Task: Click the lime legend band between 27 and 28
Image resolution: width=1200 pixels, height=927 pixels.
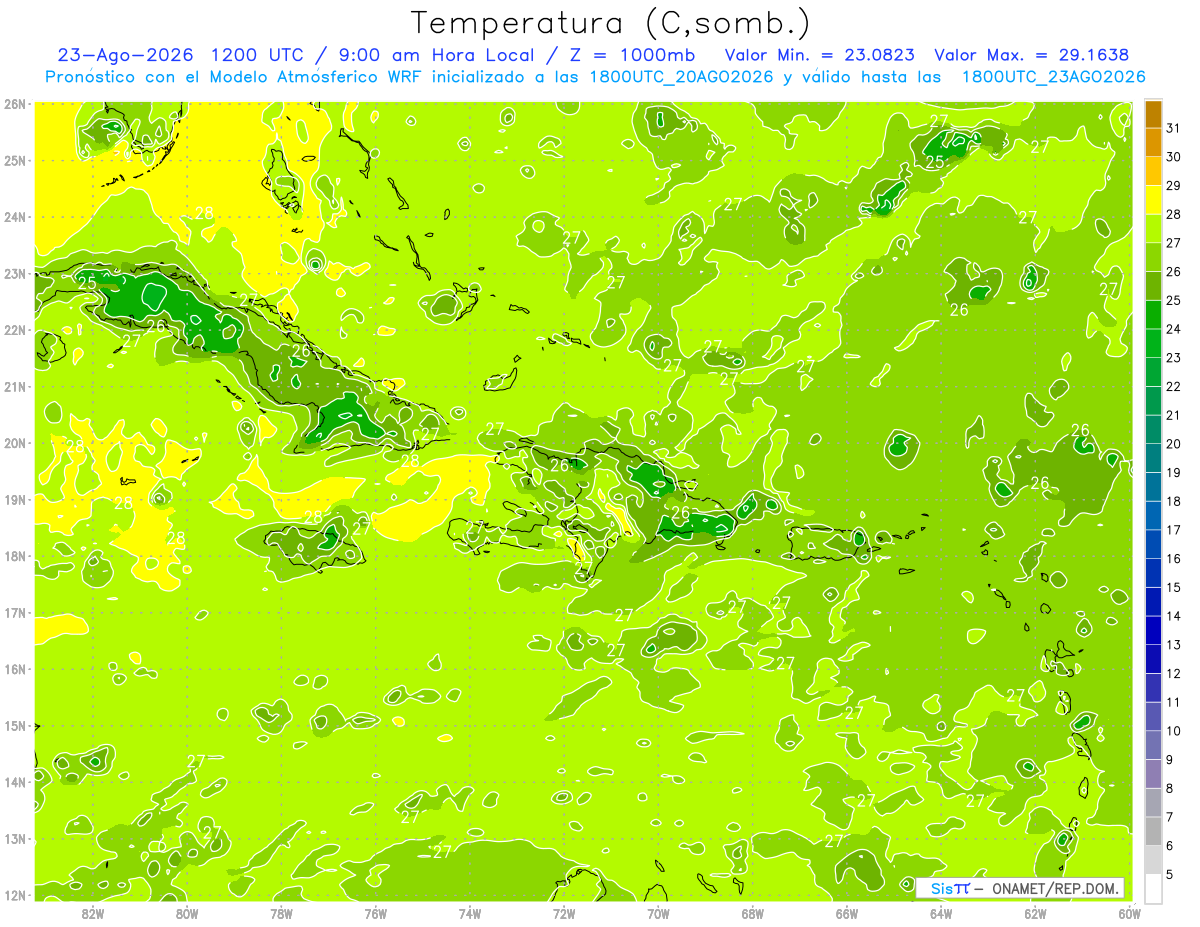Action: (x=1154, y=230)
